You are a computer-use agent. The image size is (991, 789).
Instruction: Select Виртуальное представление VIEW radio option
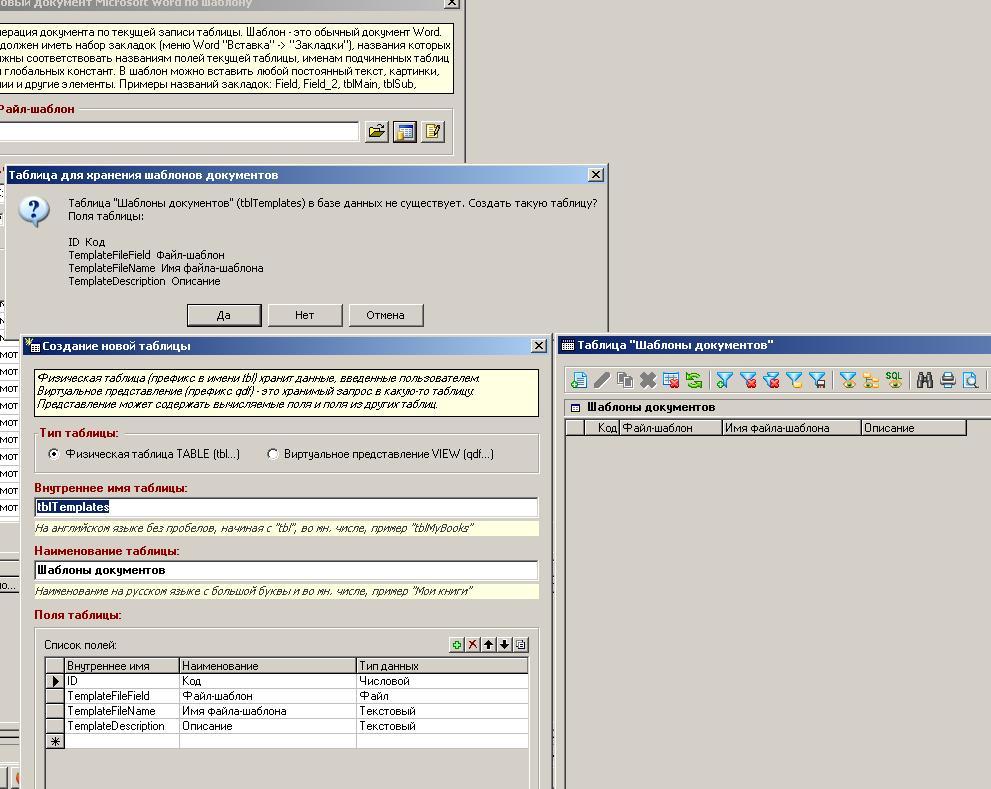[x=273, y=454]
